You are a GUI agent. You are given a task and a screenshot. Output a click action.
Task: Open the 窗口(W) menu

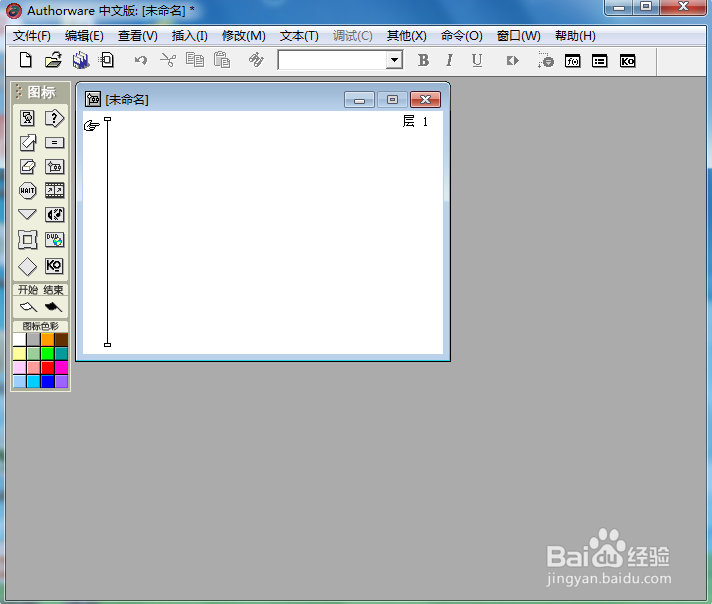pos(519,36)
